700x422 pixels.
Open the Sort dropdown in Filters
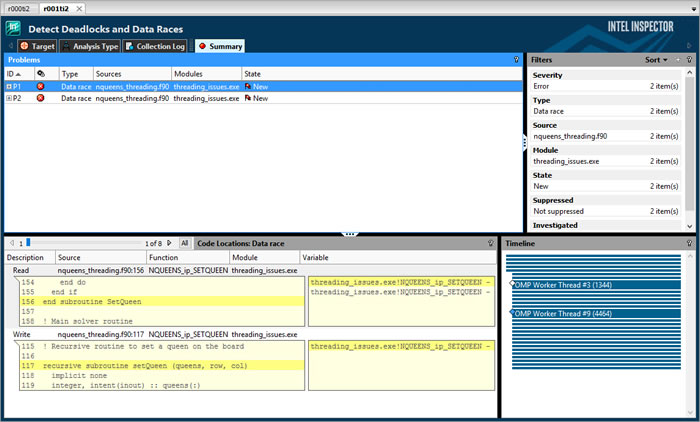click(x=657, y=60)
